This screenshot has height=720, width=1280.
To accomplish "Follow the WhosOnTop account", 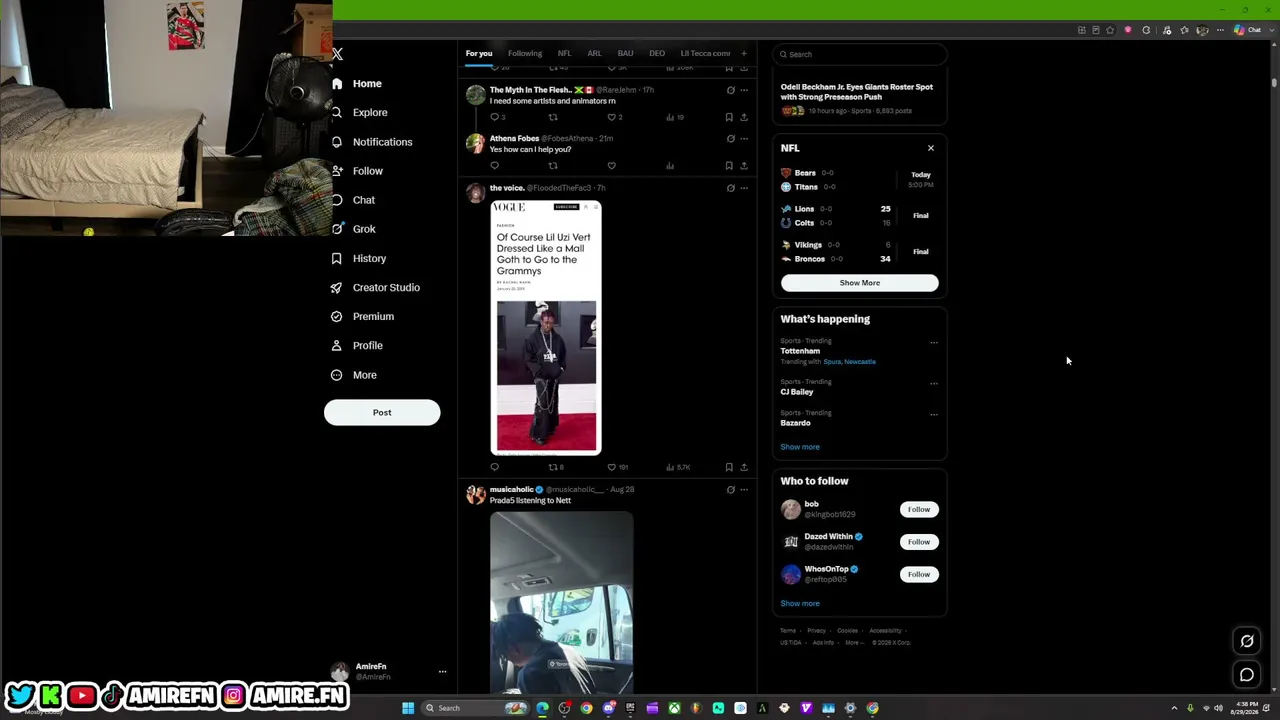I will [919, 574].
